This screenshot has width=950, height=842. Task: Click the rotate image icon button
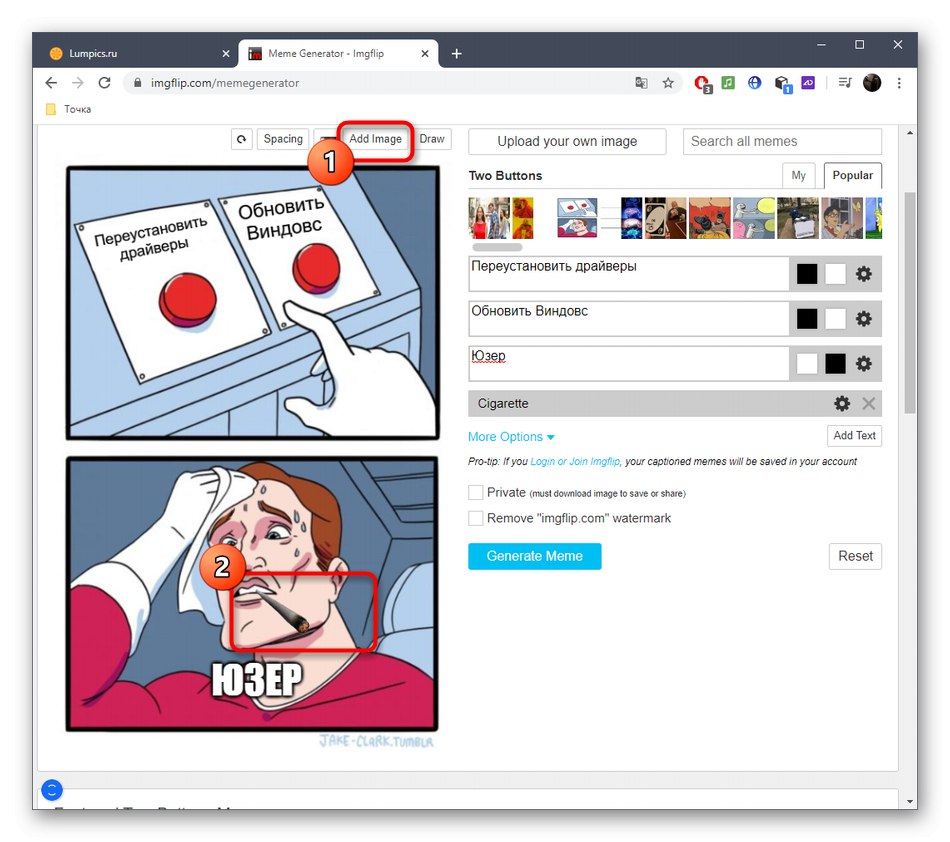[x=241, y=139]
